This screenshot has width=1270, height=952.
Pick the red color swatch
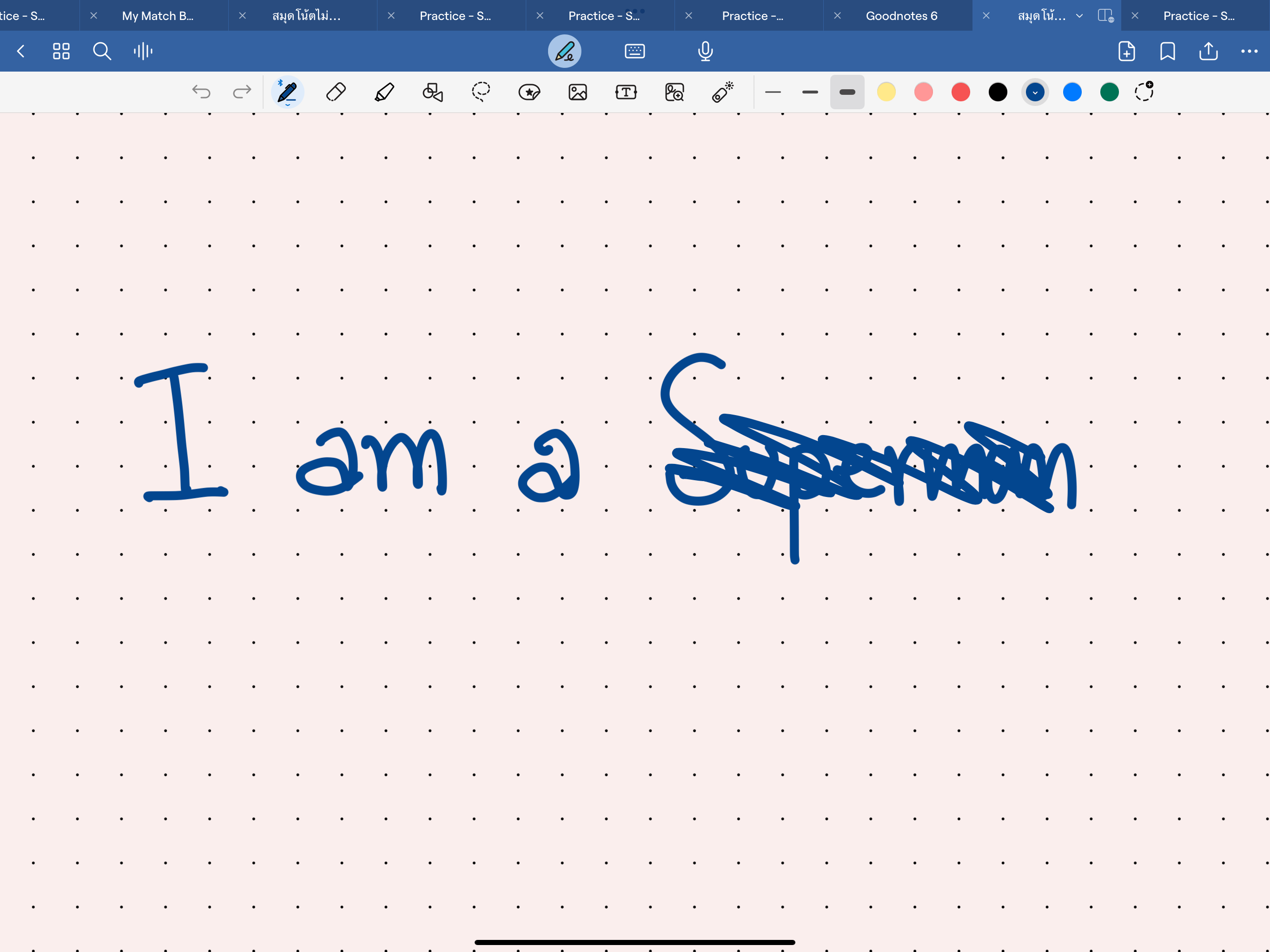pos(960,92)
